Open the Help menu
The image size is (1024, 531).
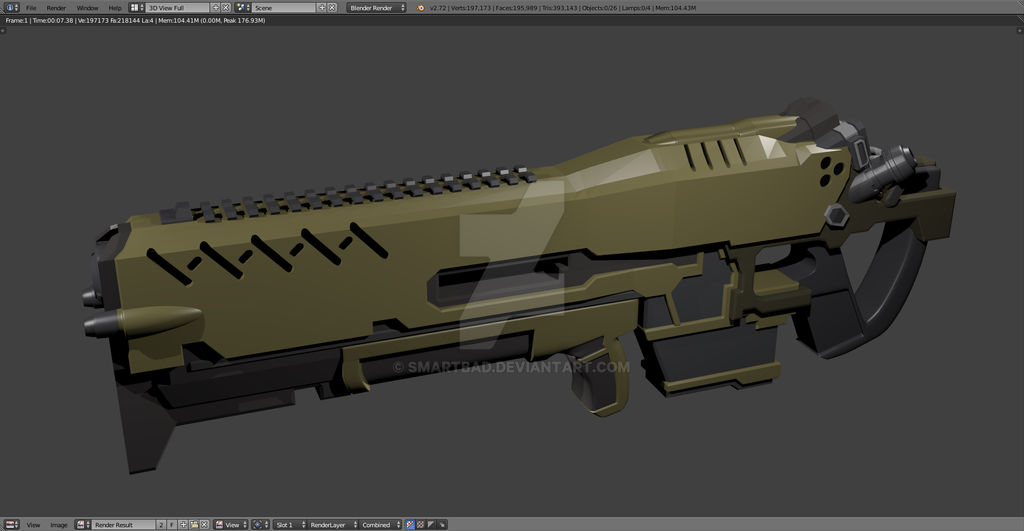pyautogui.click(x=115, y=8)
